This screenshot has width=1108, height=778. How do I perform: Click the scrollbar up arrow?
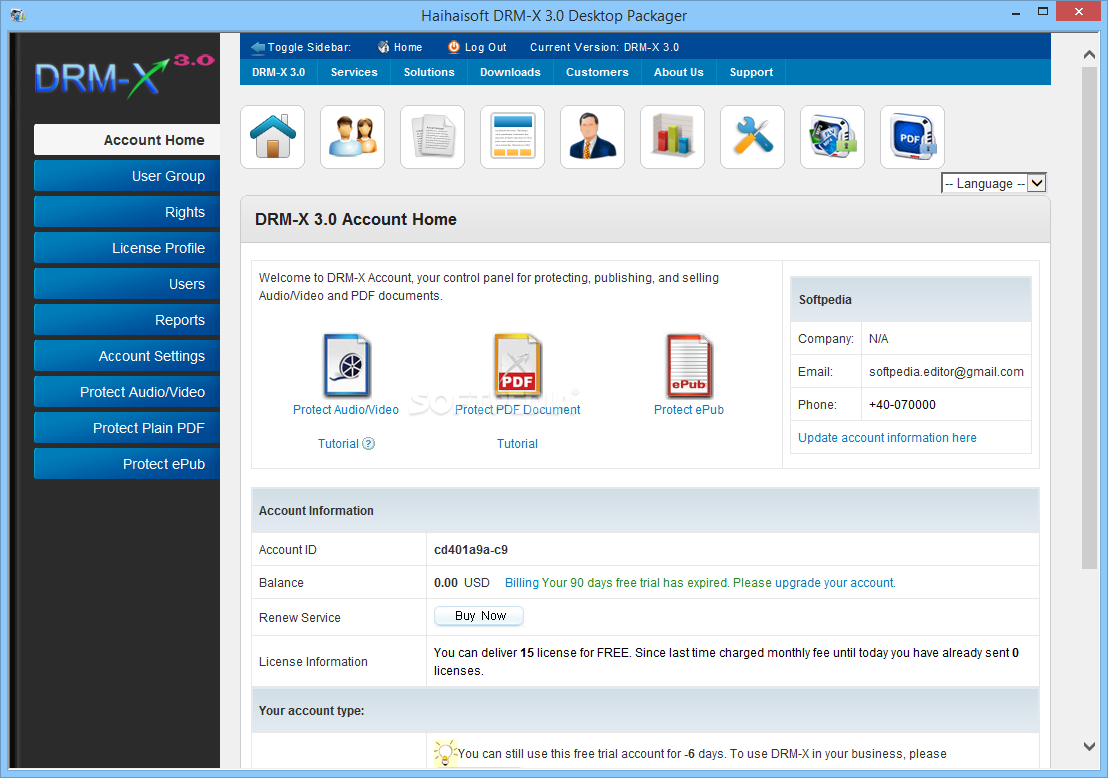(x=1089, y=55)
